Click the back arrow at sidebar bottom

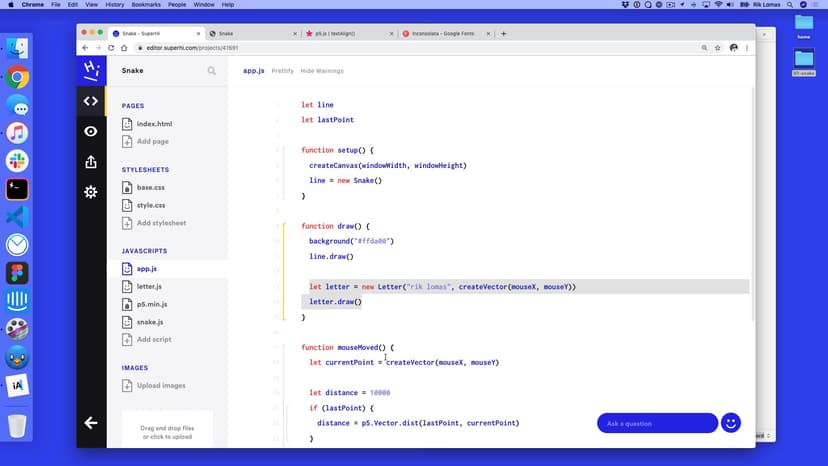pos(91,423)
